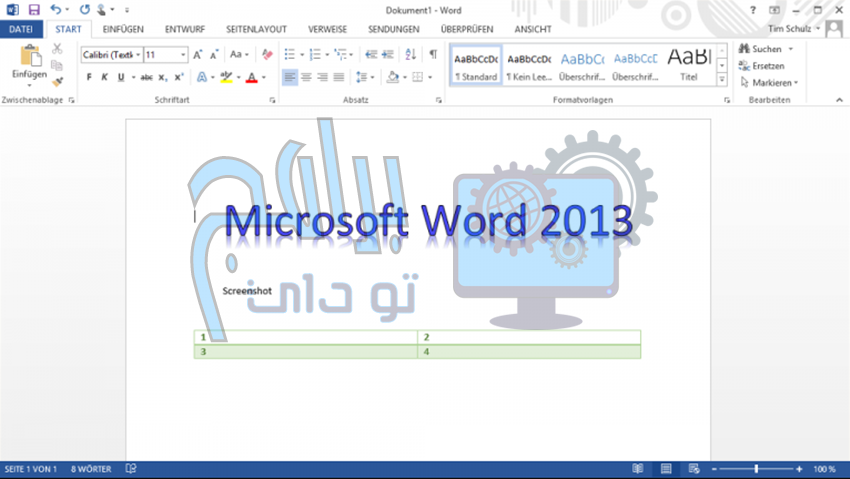Viewport: 850px width, 479px height.
Task: Click the Cut scissors icon
Action: click(x=57, y=49)
